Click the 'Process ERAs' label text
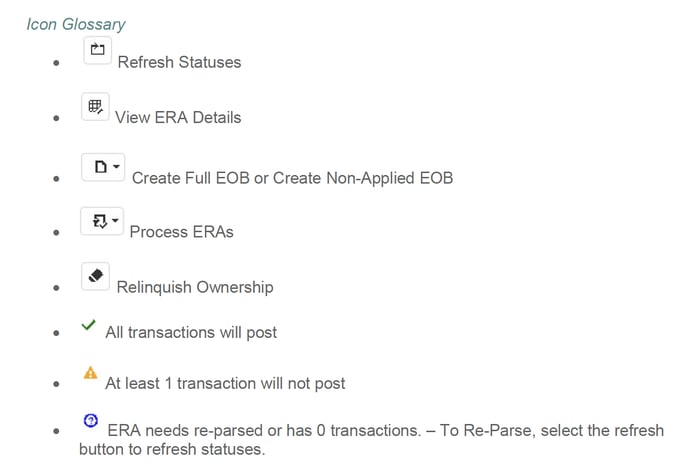Screen dimensions: 688x473 (181, 232)
